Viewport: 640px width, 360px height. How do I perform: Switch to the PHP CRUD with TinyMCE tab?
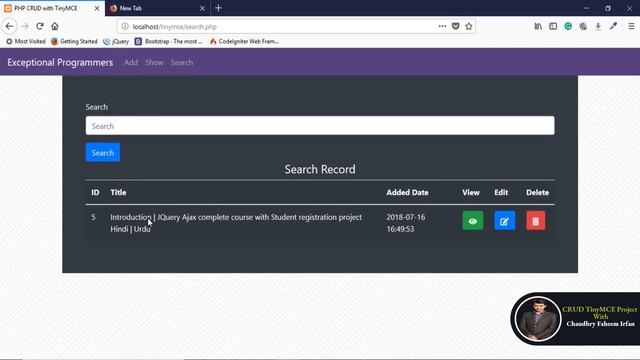[x=52, y=8]
